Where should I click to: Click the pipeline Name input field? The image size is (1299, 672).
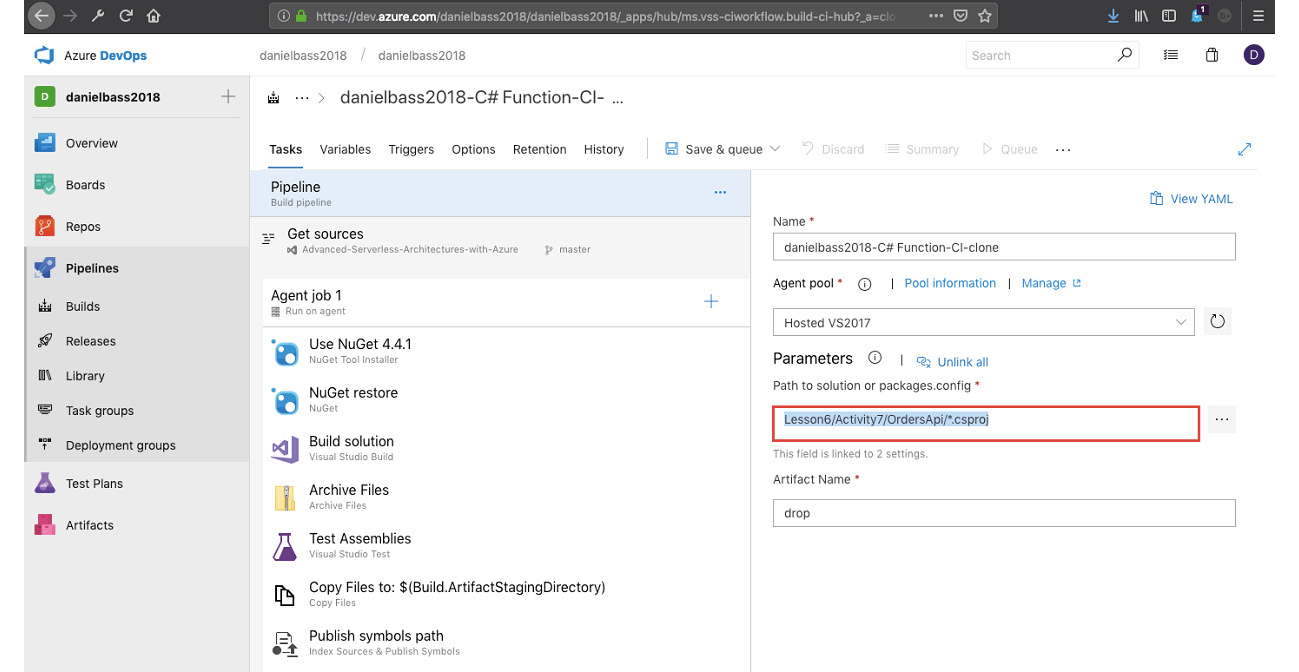[1004, 247]
